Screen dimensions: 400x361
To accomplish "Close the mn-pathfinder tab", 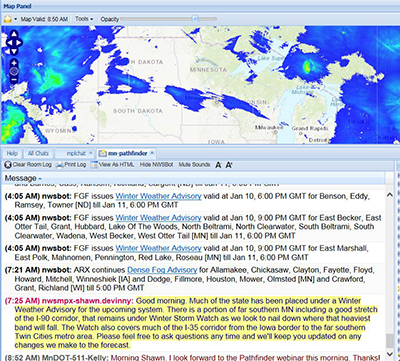I will pos(152,153).
